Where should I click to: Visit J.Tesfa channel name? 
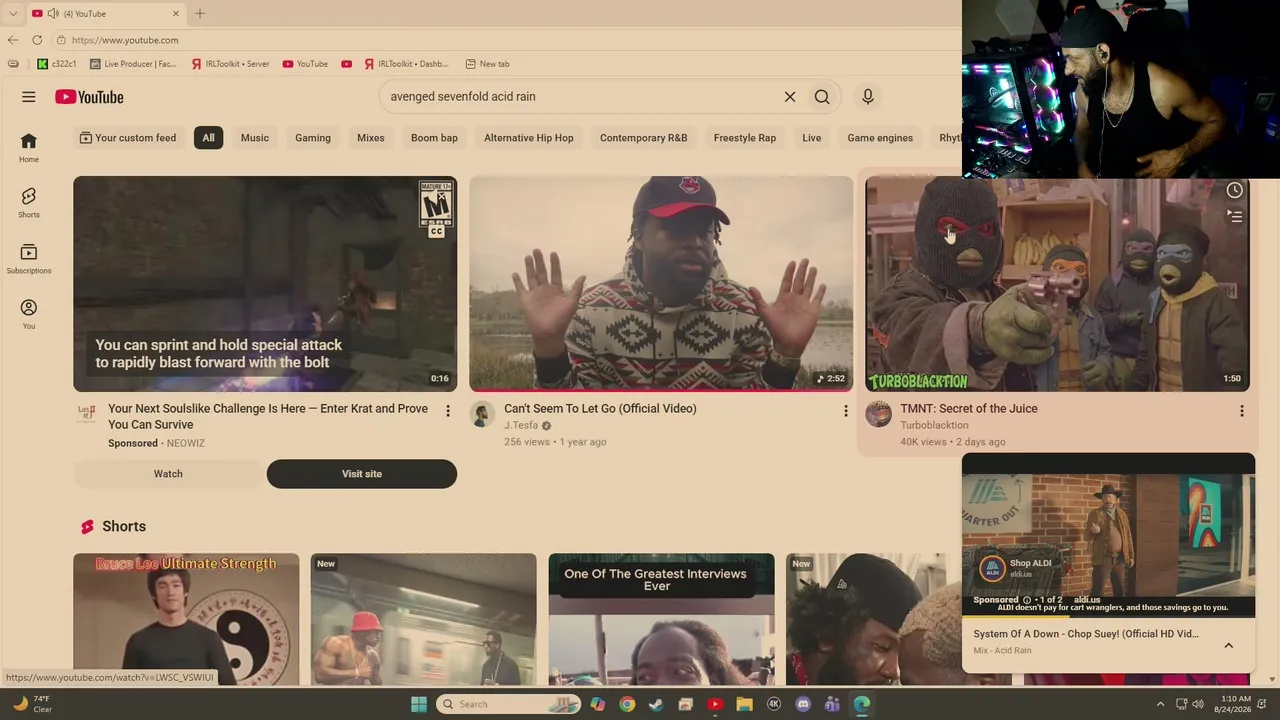click(x=521, y=426)
